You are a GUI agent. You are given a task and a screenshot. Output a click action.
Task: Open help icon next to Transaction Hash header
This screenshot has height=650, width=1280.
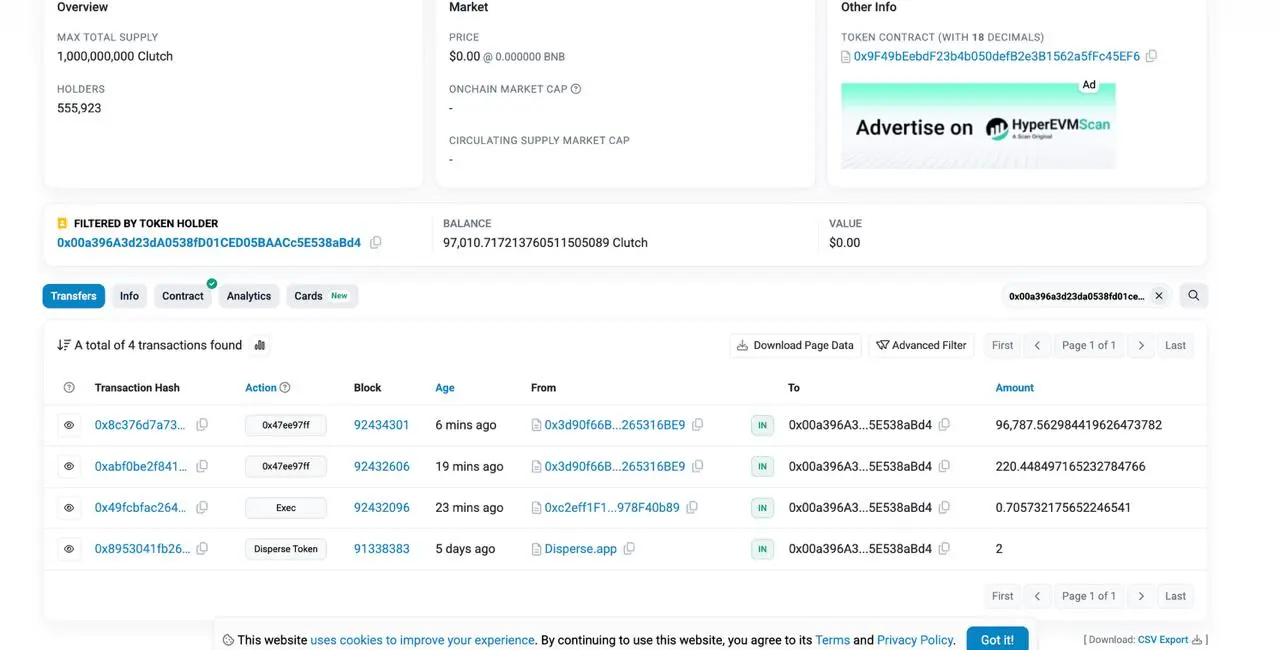[69, 388]
